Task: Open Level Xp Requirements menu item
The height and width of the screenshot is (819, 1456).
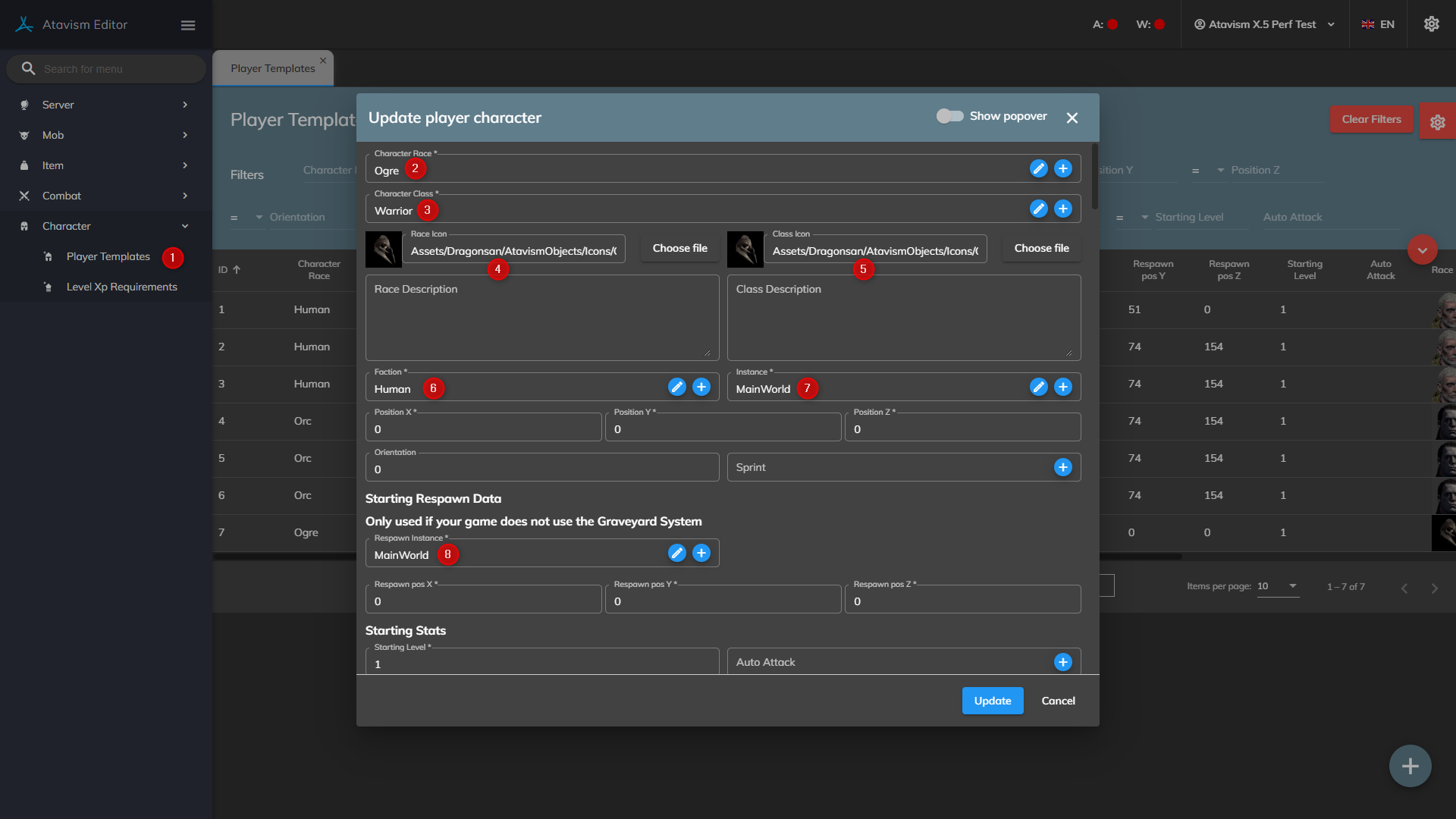Action: [121, 287]
